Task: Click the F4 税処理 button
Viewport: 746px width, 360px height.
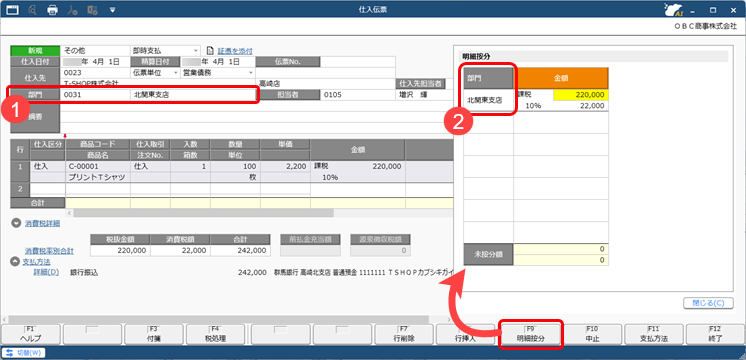Action: tap(215, 334)
